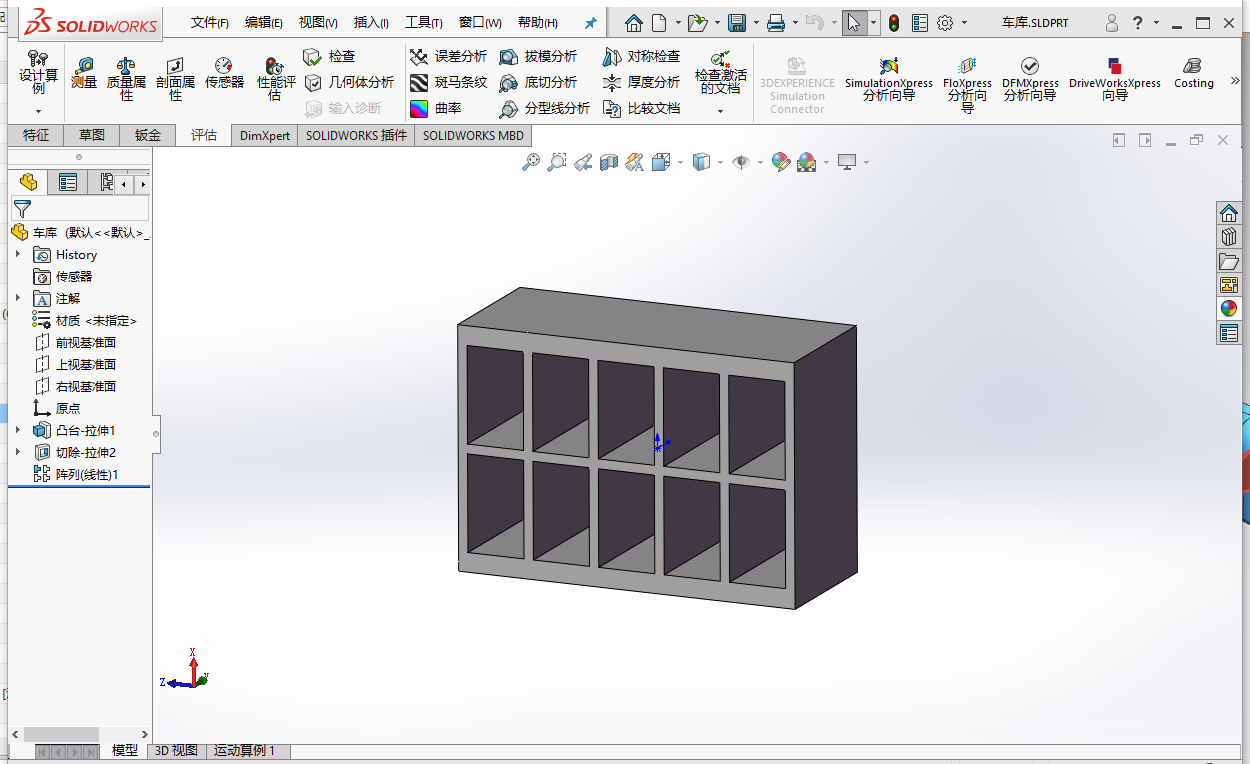Screen dimensions: 1250x764
Task: Open Mass Properties (质量属性)
Action: pyautogui.click(x=127, y=79)
